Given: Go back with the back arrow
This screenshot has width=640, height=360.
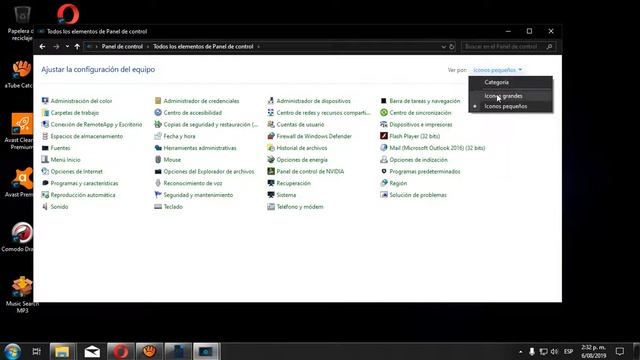Looking at the screenshot, I should pos(42,47).
